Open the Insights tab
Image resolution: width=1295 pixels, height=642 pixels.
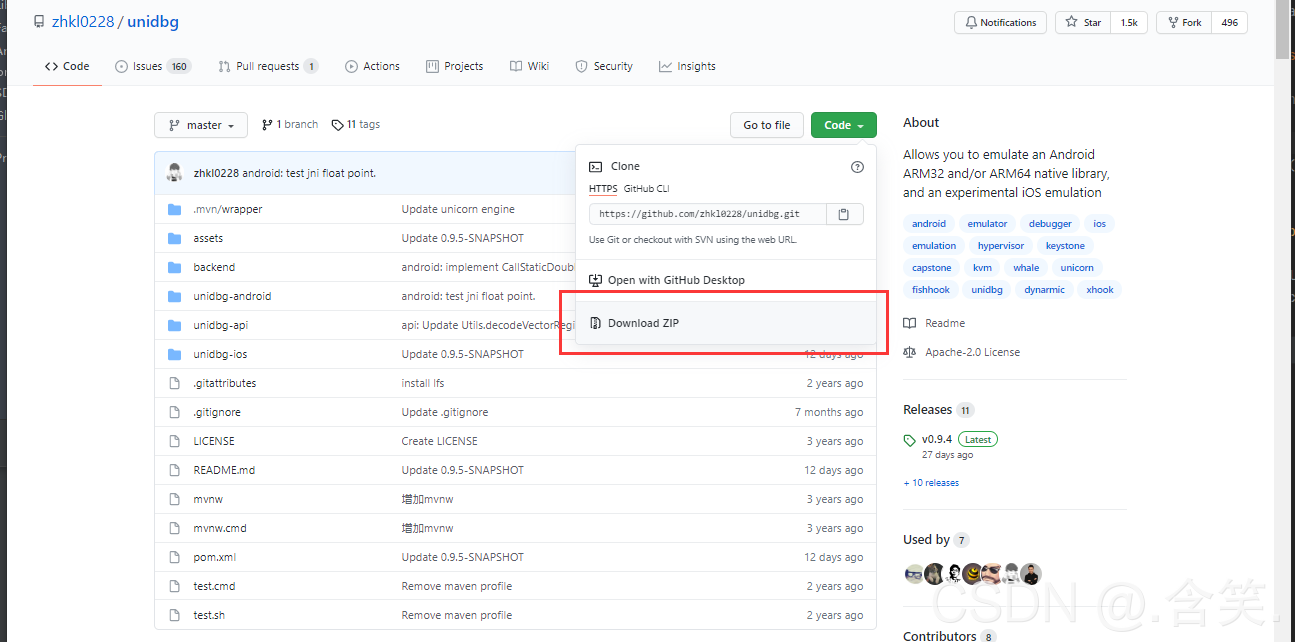[x=687, y=66]
